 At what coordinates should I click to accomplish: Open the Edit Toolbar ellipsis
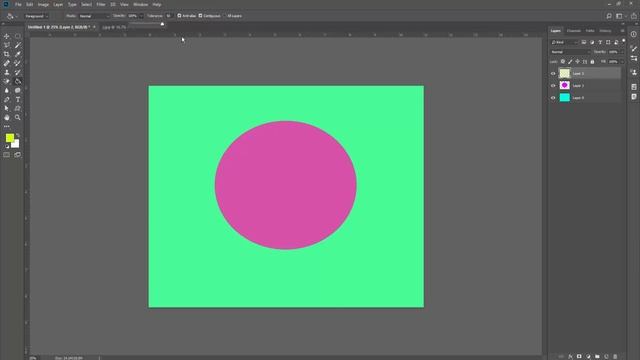(7, 127)
